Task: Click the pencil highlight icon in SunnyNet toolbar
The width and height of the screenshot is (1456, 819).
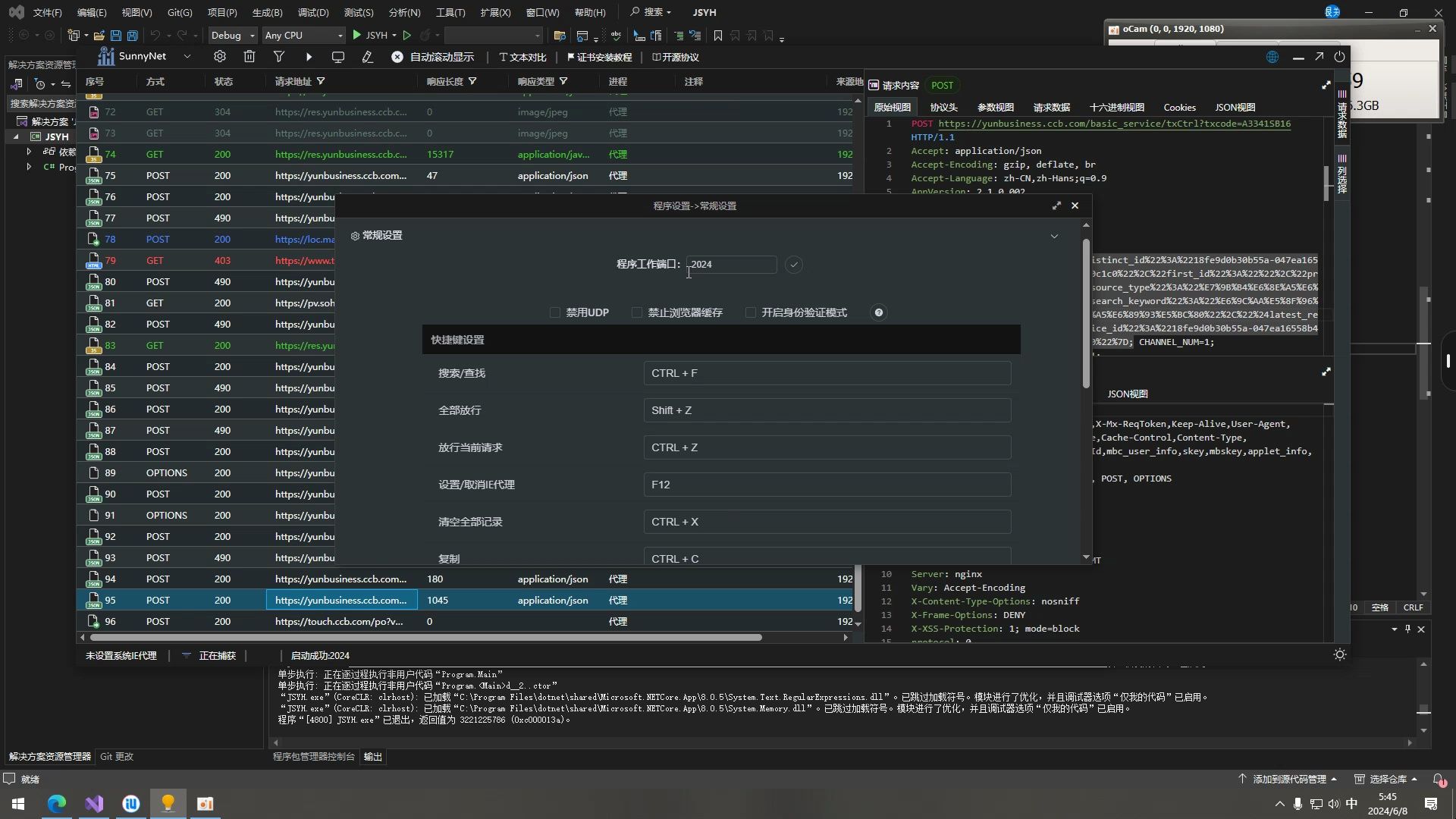Action: [x=368, y=57]
